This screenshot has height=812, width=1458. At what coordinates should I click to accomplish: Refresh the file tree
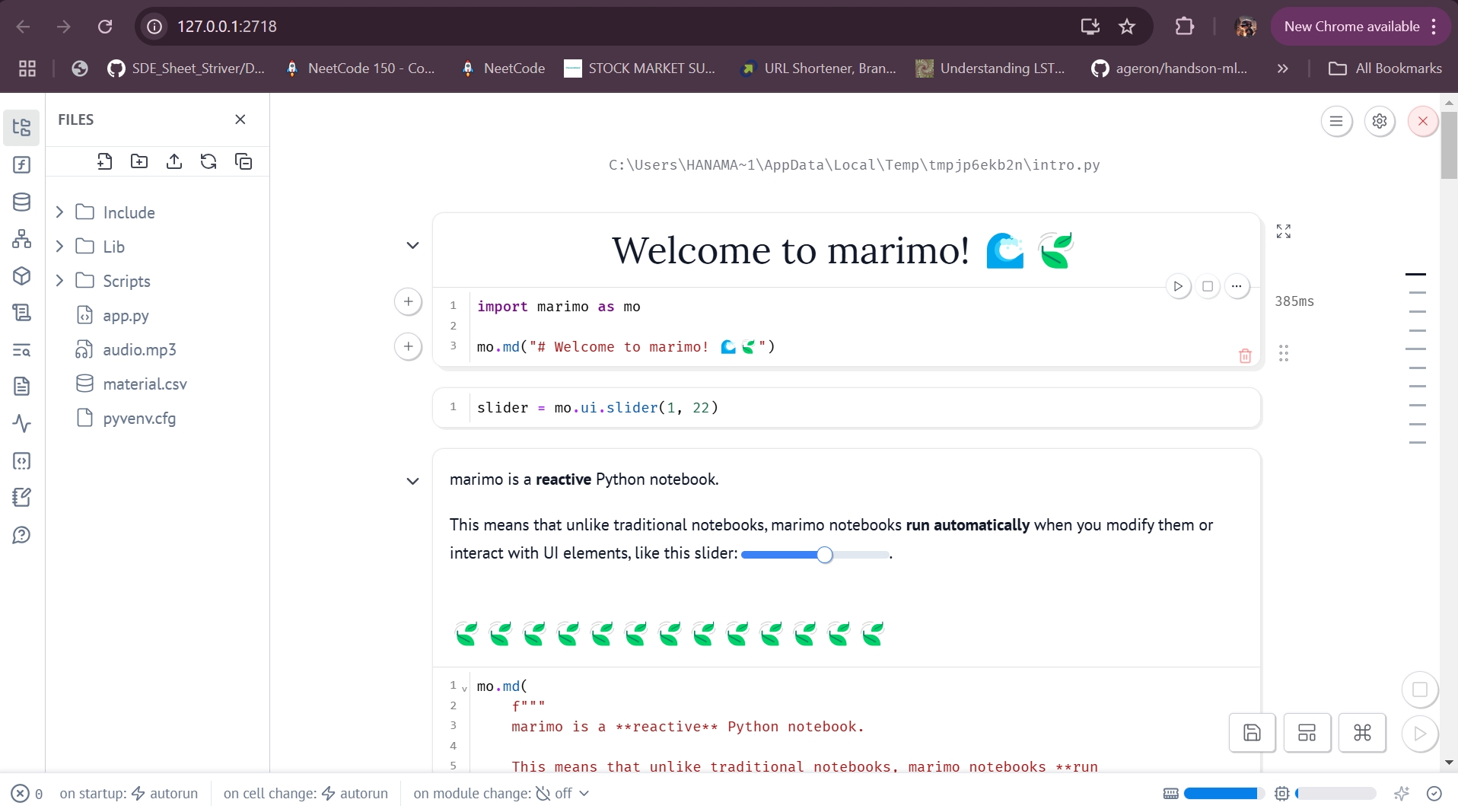coord(209,161)
